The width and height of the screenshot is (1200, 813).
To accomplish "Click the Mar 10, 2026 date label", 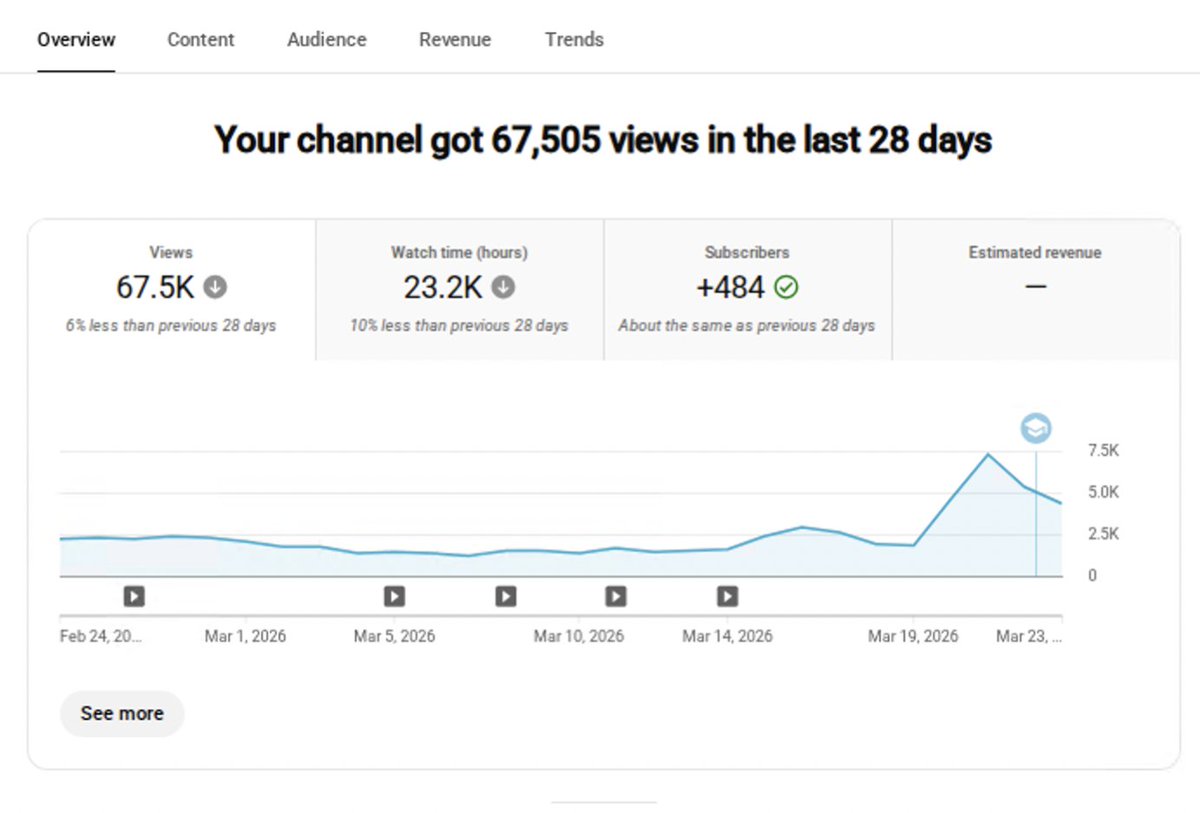I will click(x=579, y=636).
